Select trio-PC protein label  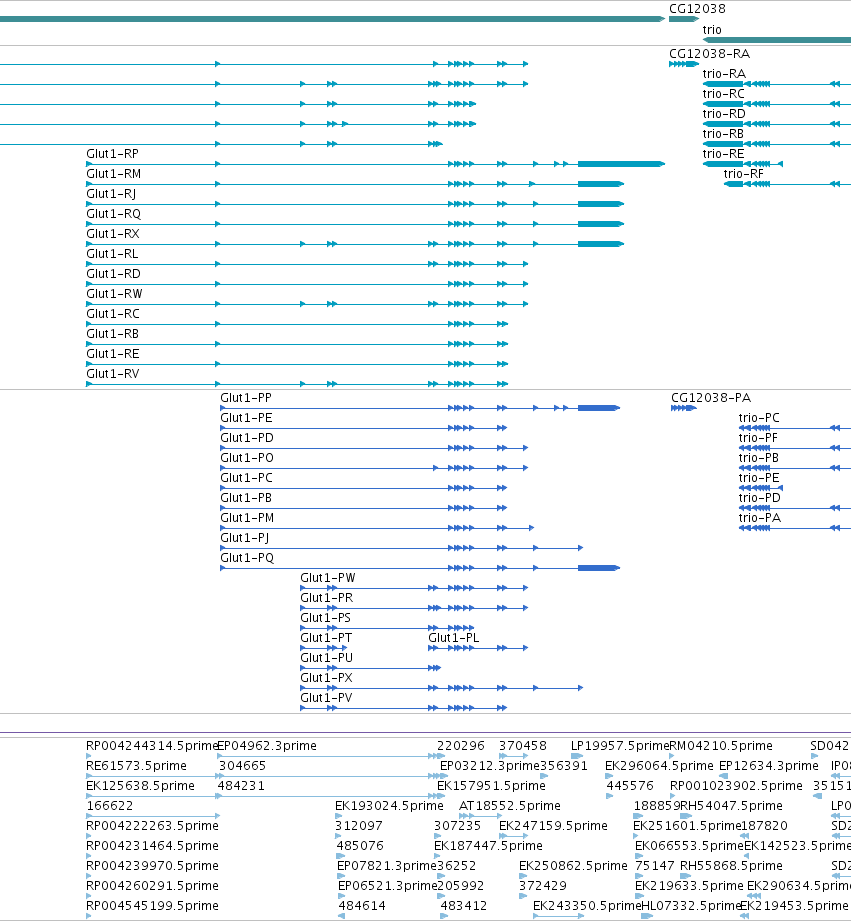759,418
